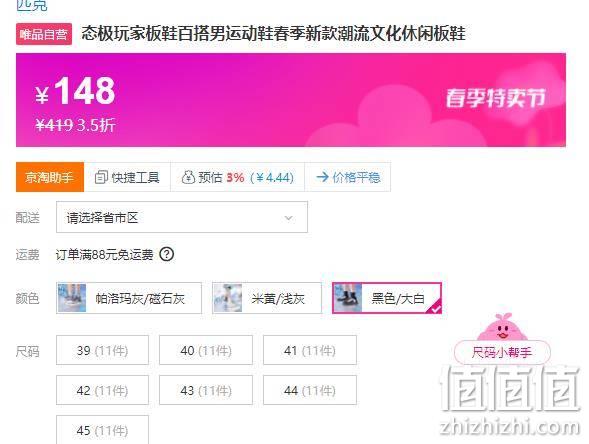The height and width of the screenshot is (444, 589).
Task: Open the brand link at top left
Action: (32, 5)
